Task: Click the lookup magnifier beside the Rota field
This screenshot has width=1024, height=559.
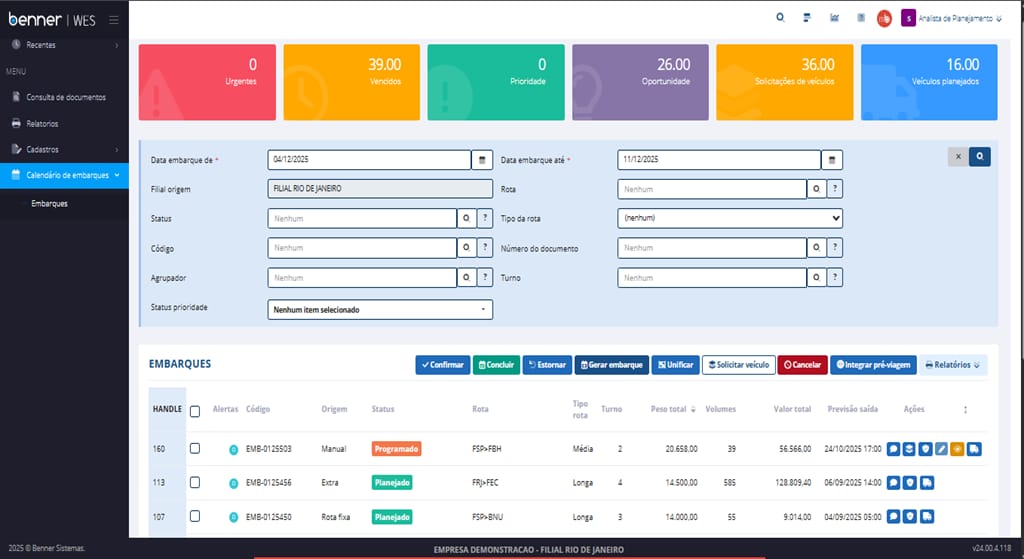Action: pos(816,189)
